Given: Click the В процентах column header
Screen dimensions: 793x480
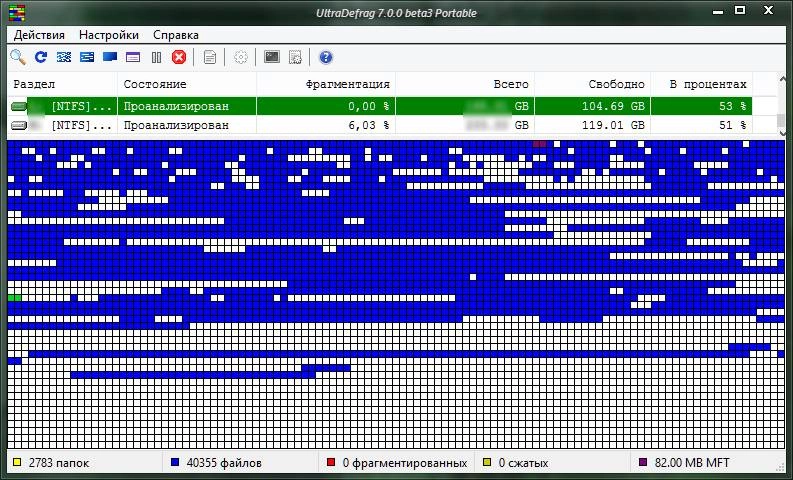Looking at the screenshot, I should click(x=702, y=84).
